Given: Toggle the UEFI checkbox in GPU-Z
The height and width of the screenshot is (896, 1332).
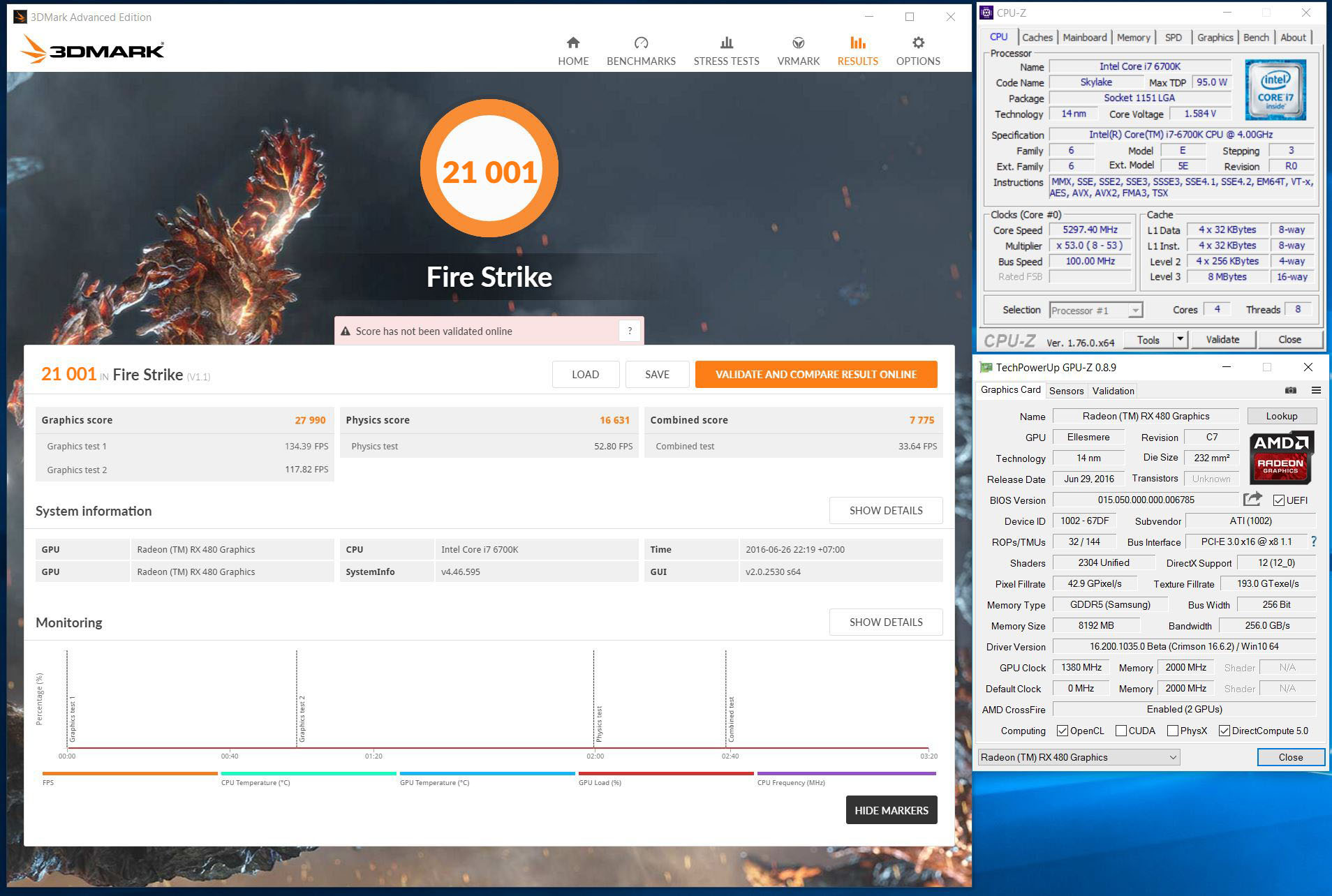Looking at the screenshot, I should click(1279, 500).
